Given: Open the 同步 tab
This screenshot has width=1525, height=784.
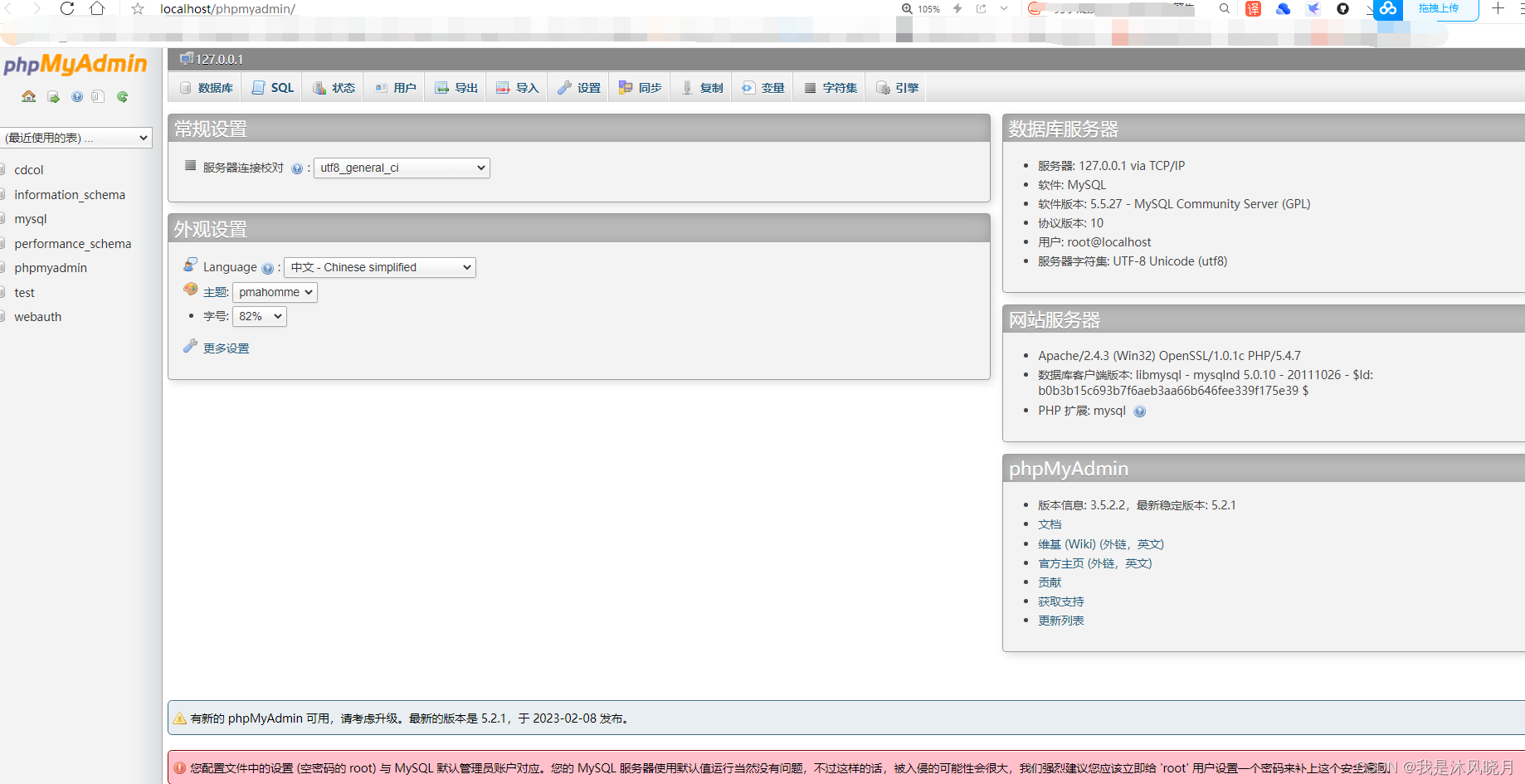Looking at the screenshot, I should coord(640,88).
